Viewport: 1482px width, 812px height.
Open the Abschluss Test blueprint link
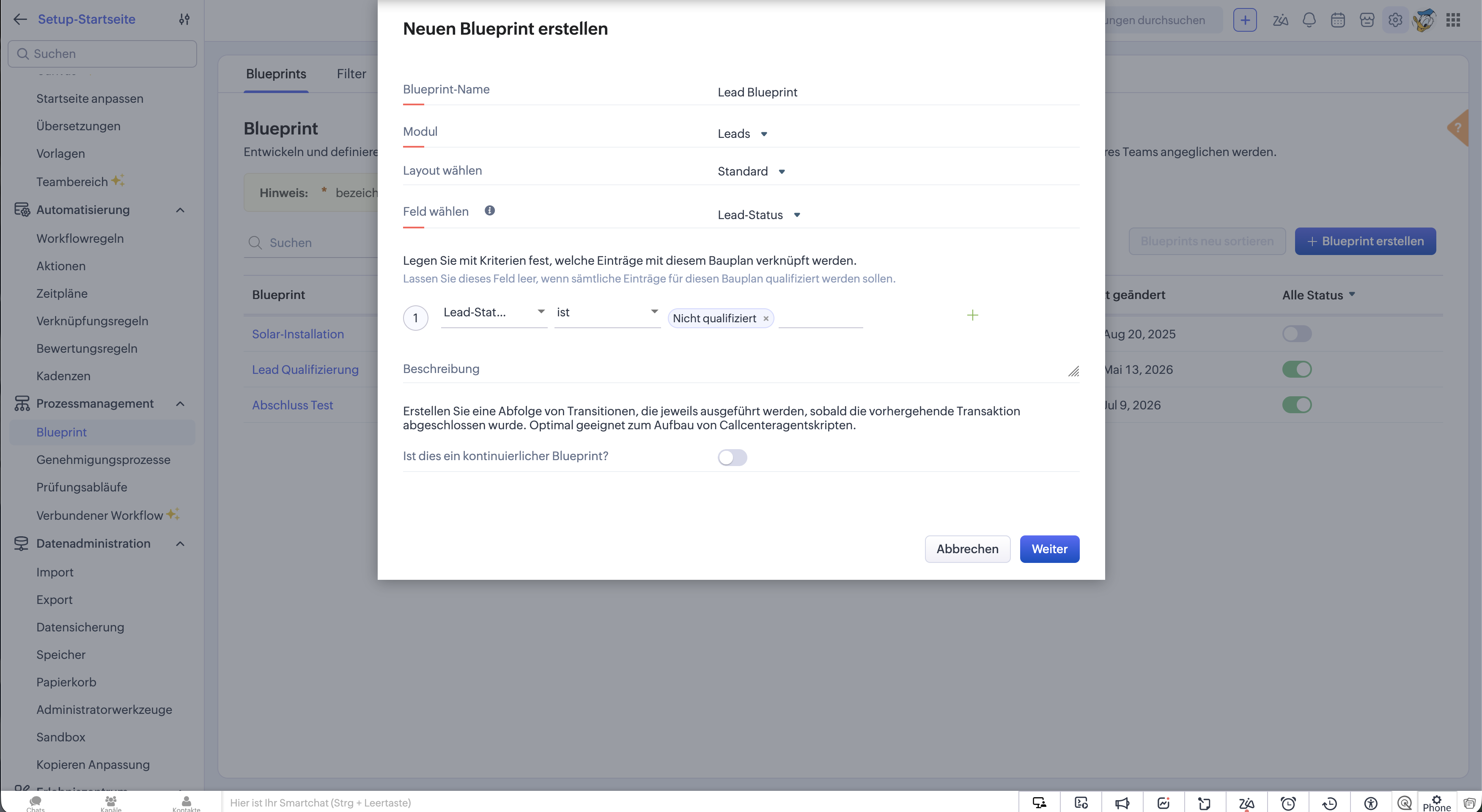coord(292,405)
